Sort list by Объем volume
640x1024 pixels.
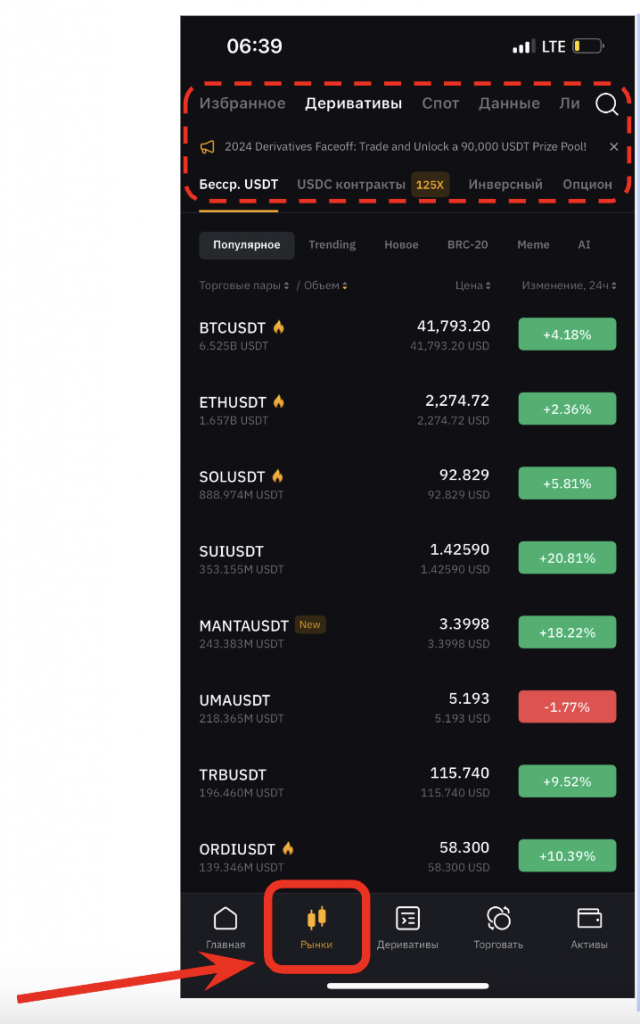pyautogui.click(x=326, y=286)
